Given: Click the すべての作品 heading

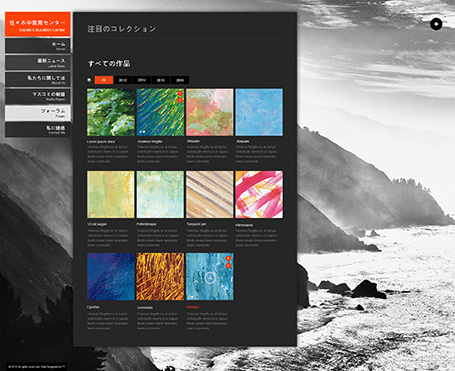Looking at the screenshot, I should [109, 63].
